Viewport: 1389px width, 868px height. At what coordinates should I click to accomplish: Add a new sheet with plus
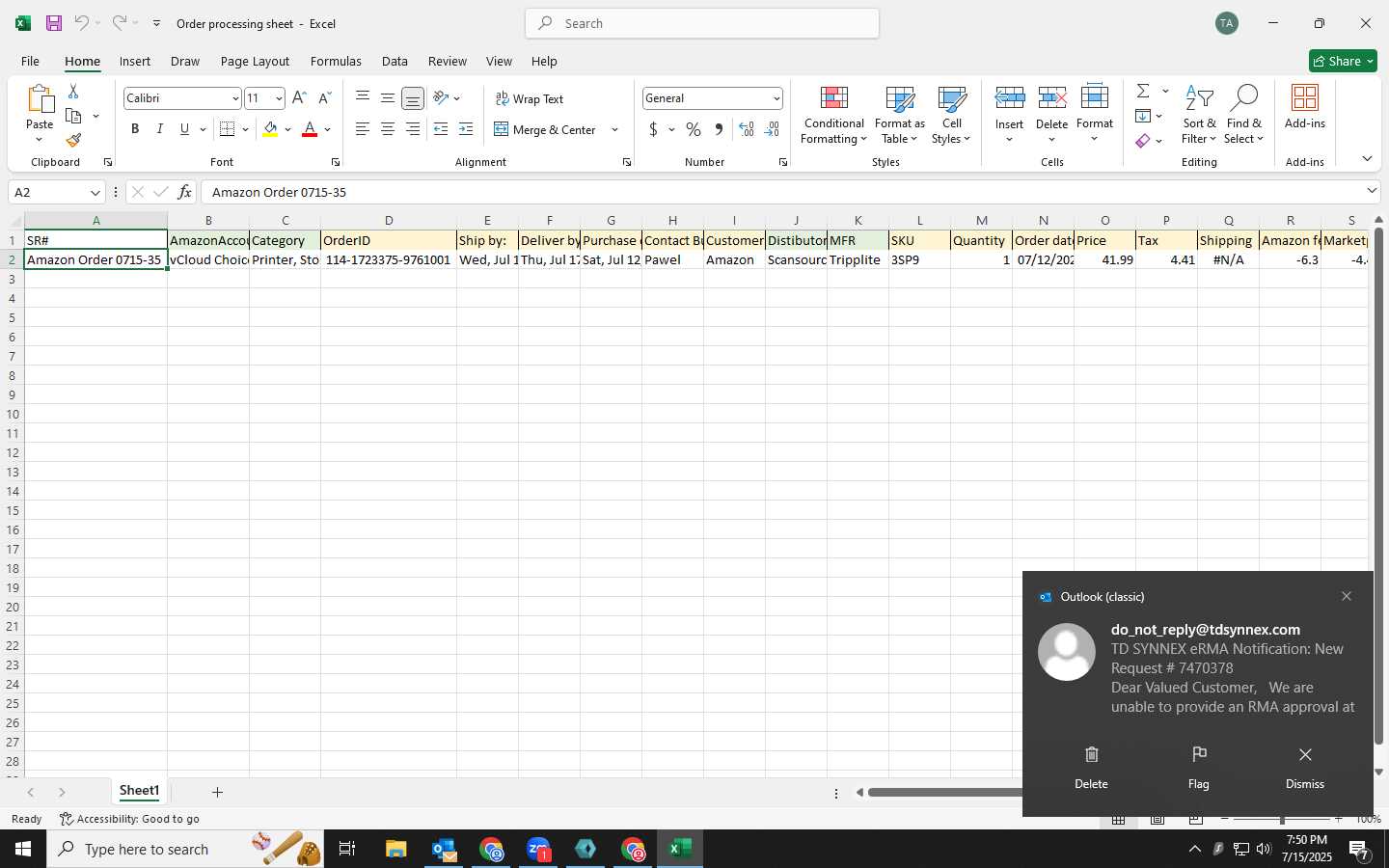click(x=217, y=792)
